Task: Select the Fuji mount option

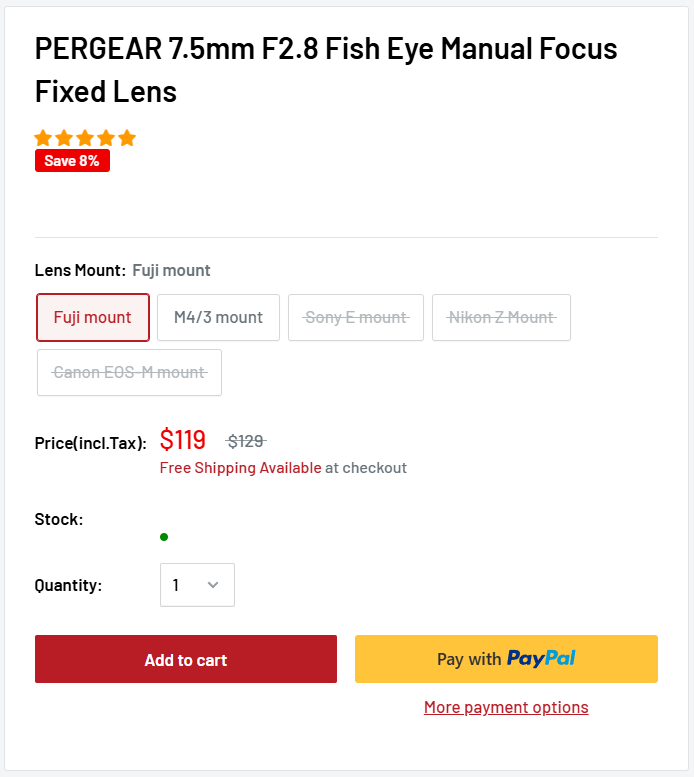Action: [x=93, y=317]
